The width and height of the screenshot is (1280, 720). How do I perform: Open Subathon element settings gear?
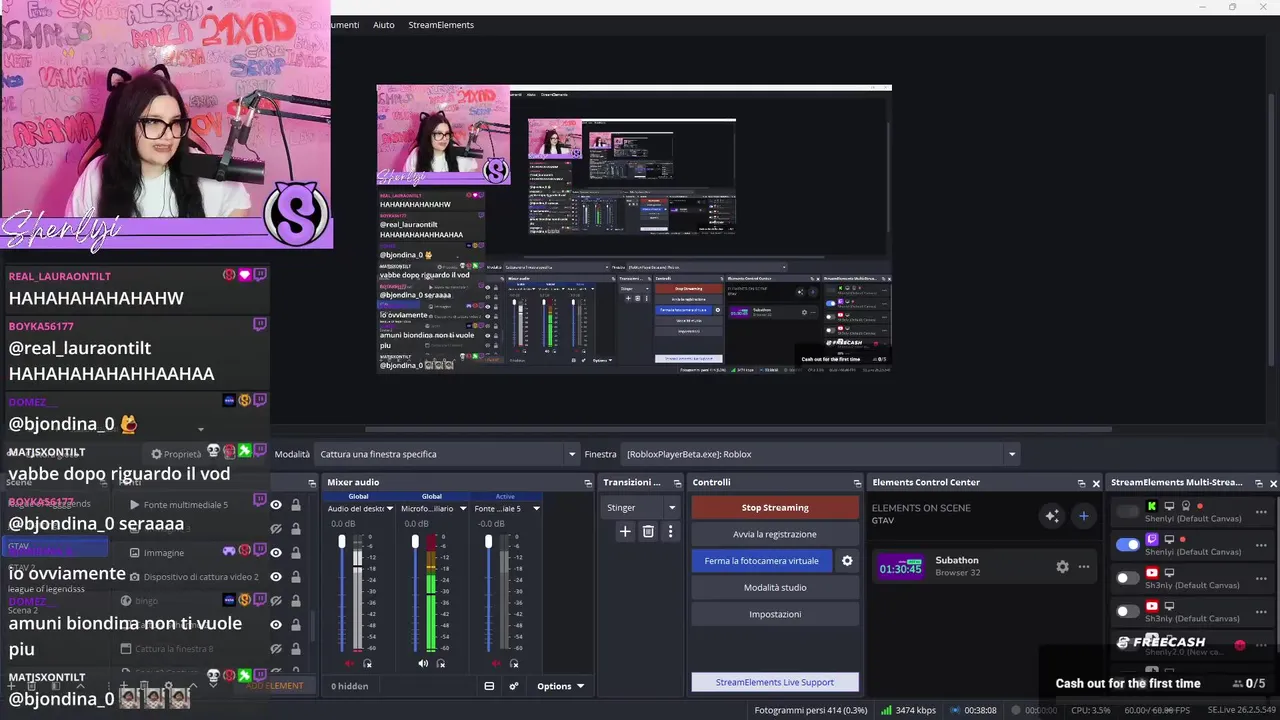[x=1062, y=567]
